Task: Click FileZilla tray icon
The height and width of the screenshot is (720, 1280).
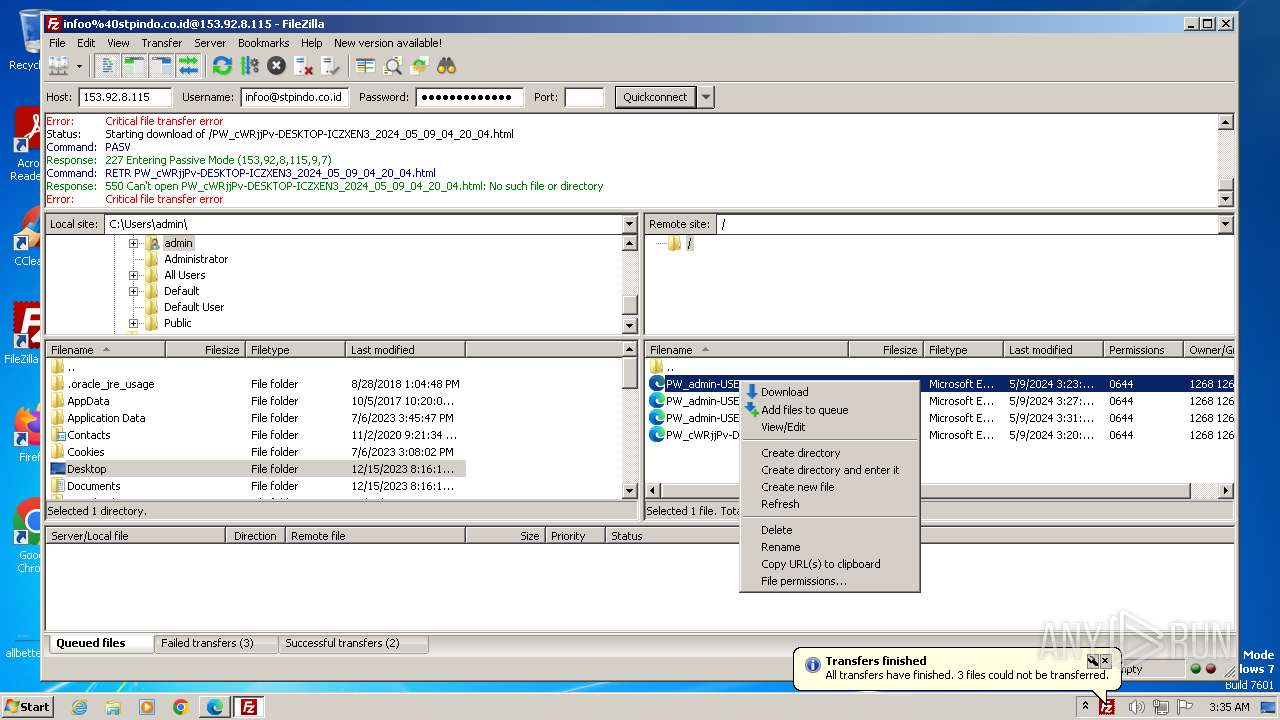Action: pyautogui.click(x=1106, y=707)
